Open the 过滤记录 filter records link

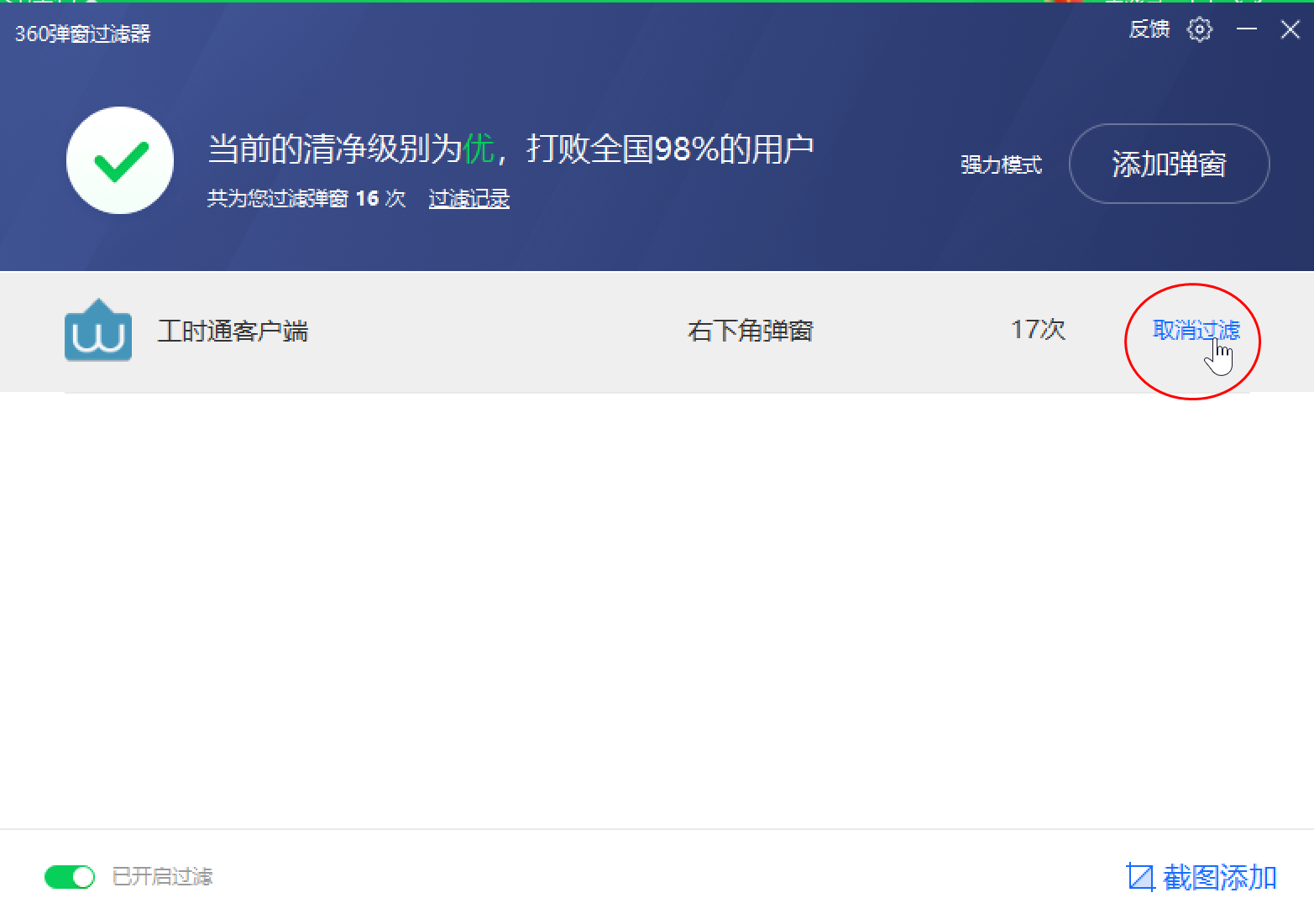tap(469, 199)
